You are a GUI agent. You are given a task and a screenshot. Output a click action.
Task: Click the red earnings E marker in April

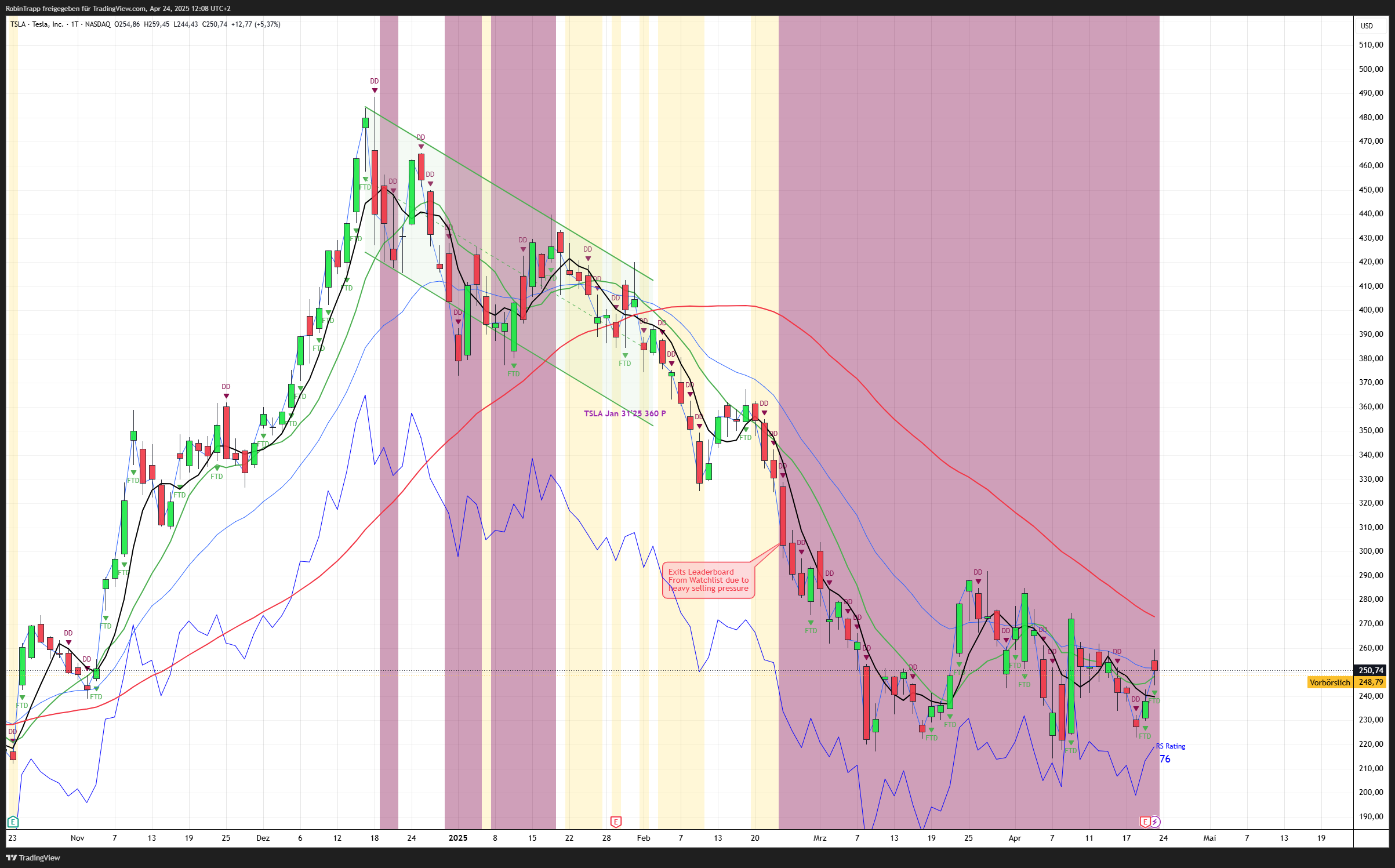pyautogui.click(x=1145, y=822)
